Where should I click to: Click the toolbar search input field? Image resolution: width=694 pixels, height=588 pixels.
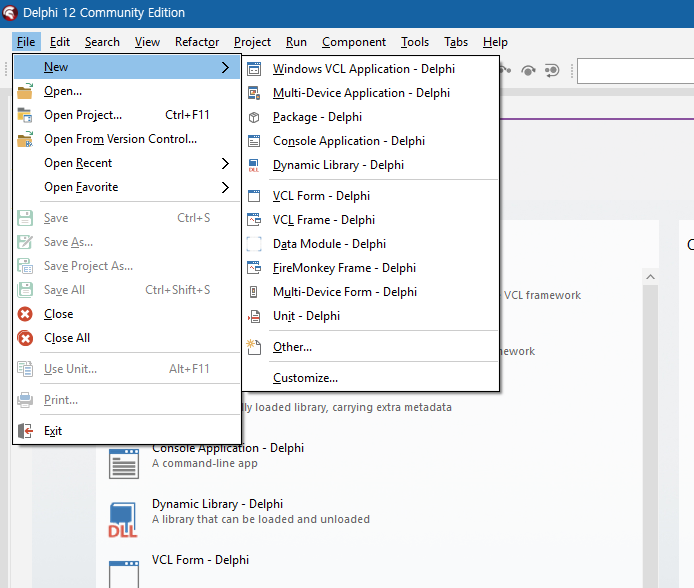click(636, 71)
